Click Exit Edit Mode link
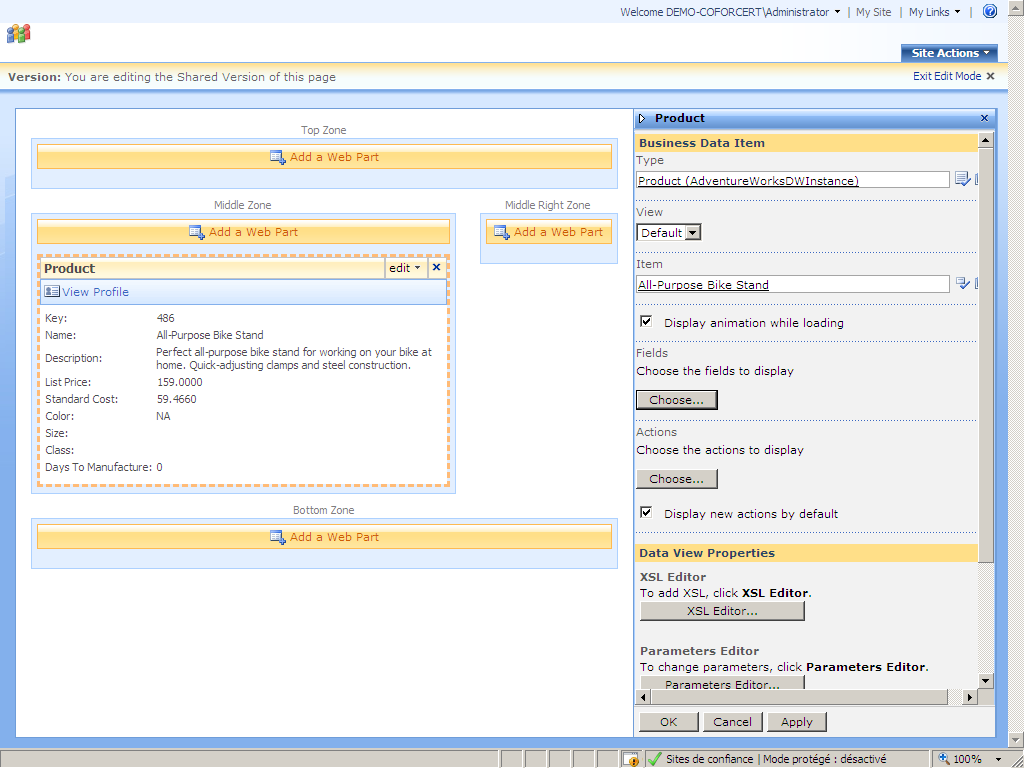The height and width of the screenshot is (768, 1024). [953, 76]
